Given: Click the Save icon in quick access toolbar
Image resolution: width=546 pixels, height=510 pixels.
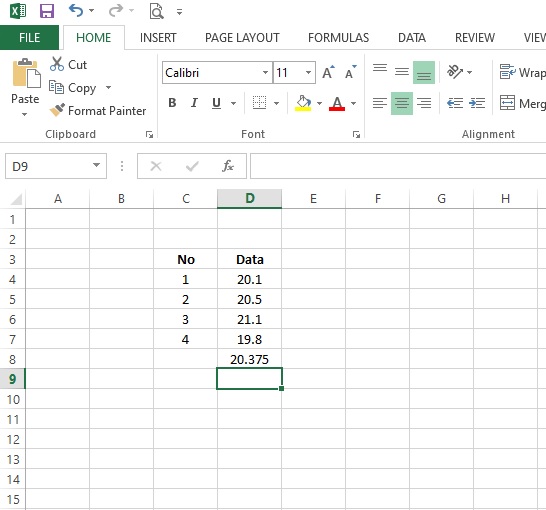Looking at the screenshot, I should pos(47,11).
